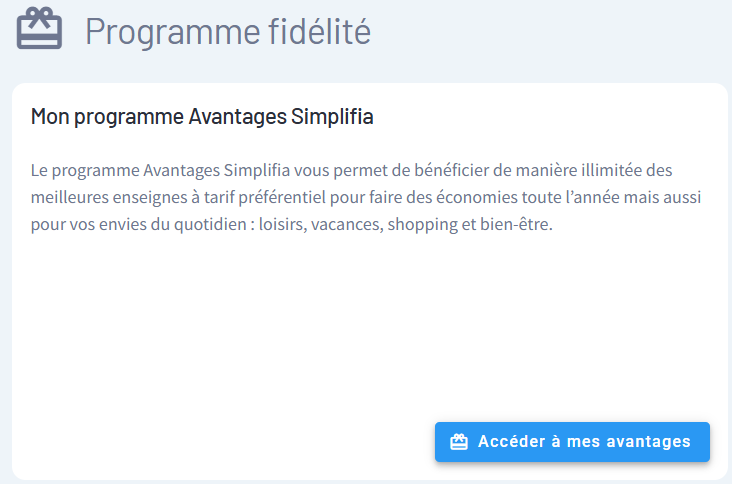
Task: Click the Programme fidélité page heading
Action: tap(227, 31)
